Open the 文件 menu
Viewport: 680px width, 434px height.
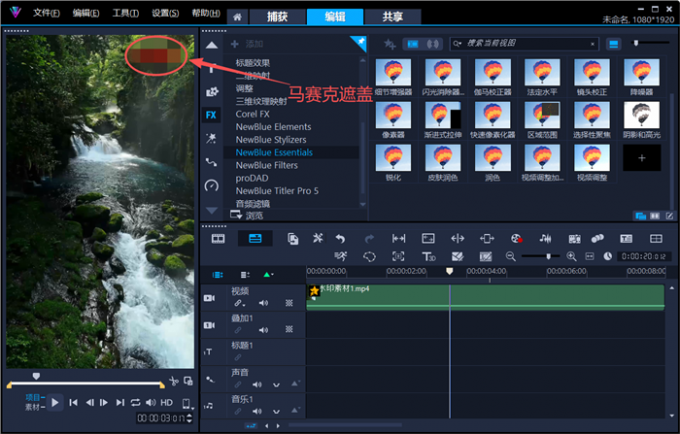(46, 13)
